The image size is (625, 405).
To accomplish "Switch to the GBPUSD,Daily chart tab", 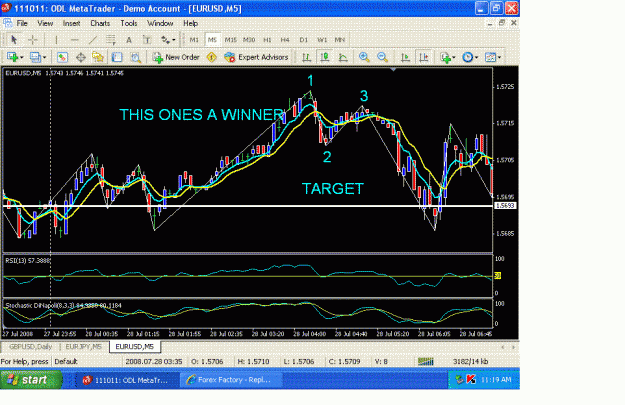I will tap(31, 347).
